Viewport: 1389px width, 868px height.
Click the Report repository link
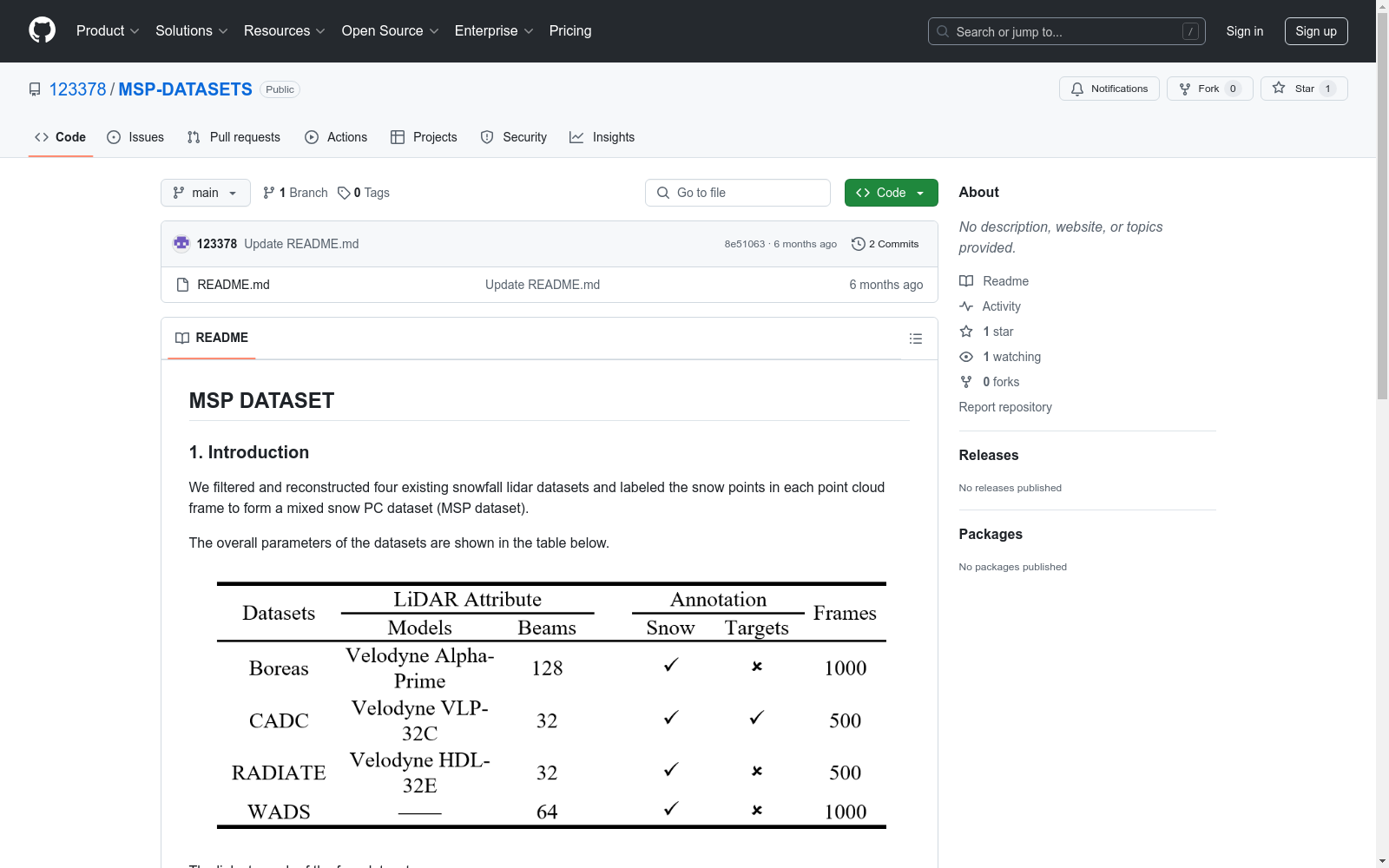(1005, 407)
